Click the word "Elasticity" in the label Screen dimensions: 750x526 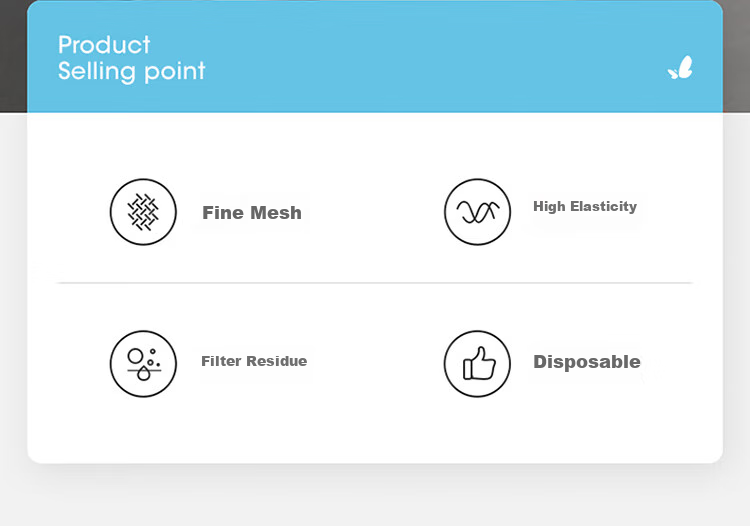coord(604,206)
